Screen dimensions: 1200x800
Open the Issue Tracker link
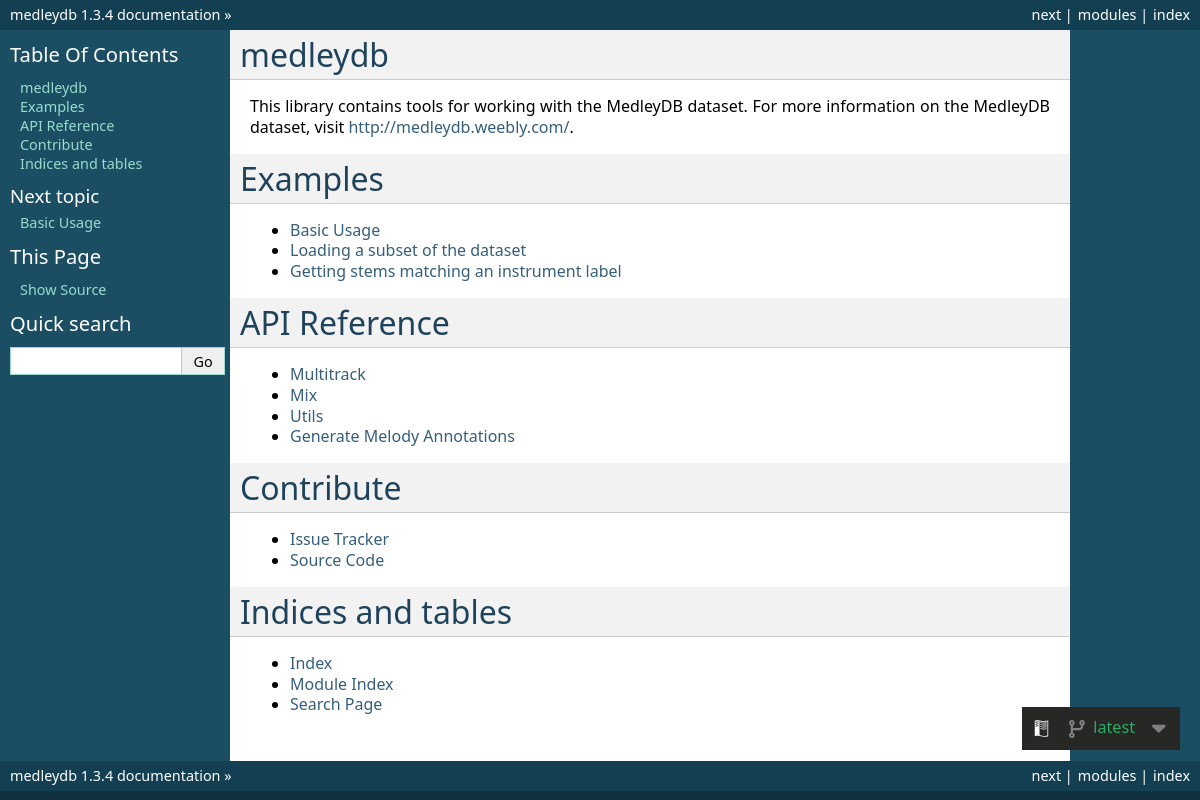pos(339,539)
